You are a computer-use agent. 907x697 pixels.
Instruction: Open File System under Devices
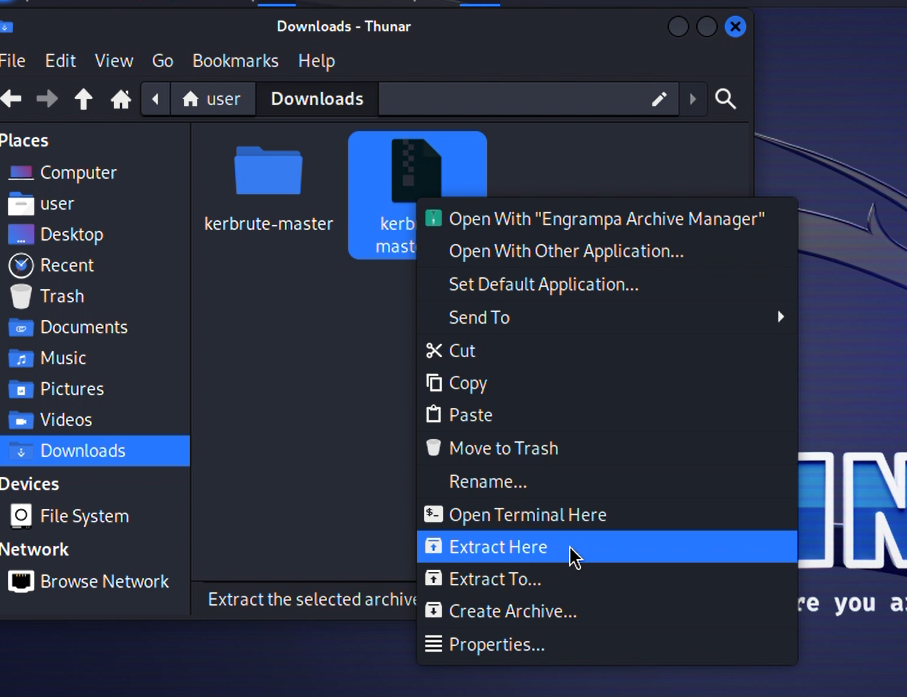tap(95, 516)
